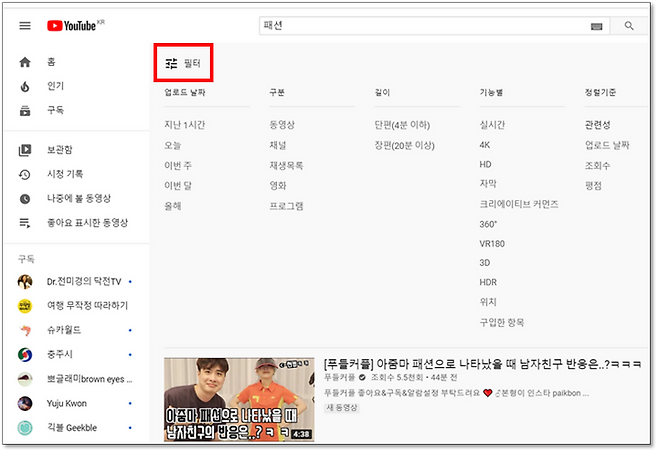The height and width of the screenshot is (452, 658).
Task: Collapse the 필터 filter panel
Action: coord(183,63)
